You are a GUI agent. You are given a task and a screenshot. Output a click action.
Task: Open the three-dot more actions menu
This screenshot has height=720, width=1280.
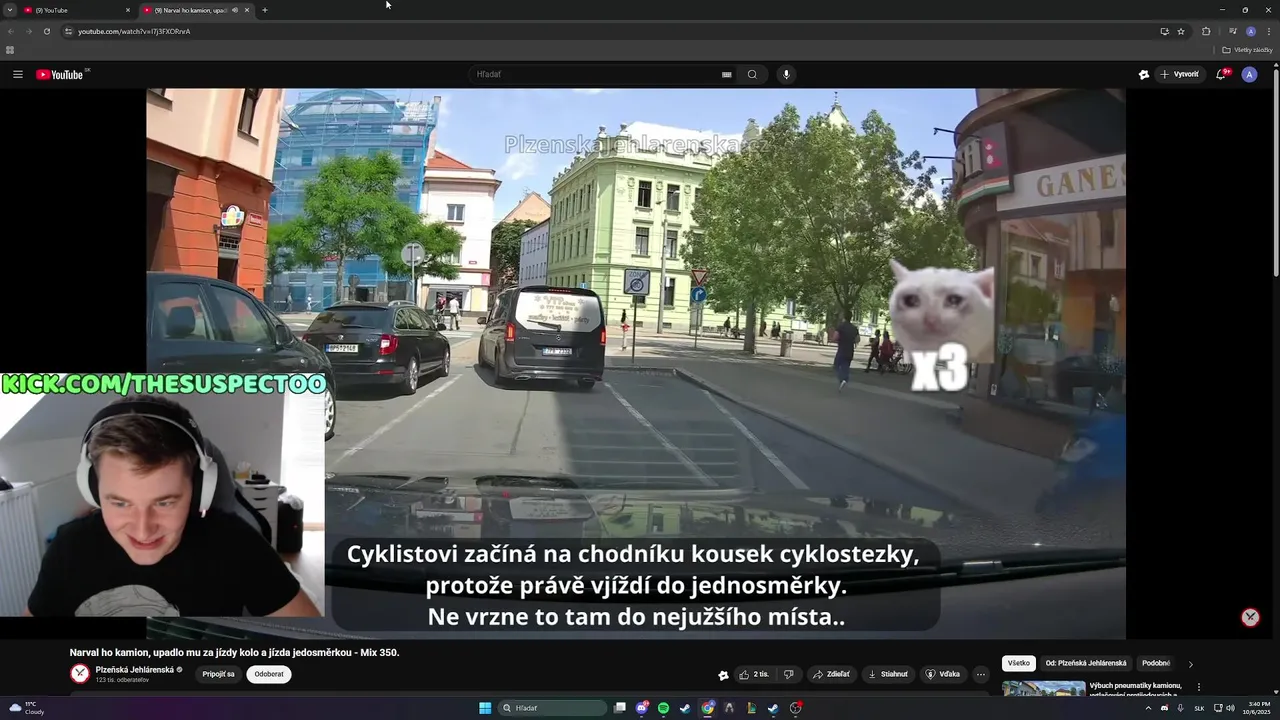[981, 674]
